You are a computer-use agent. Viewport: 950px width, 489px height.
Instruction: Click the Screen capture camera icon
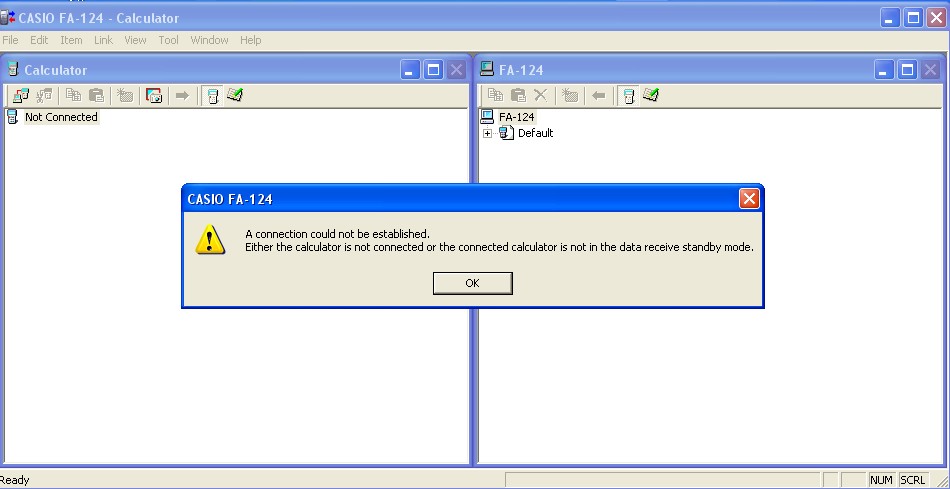pyautogui.click(x=154, y=95)
